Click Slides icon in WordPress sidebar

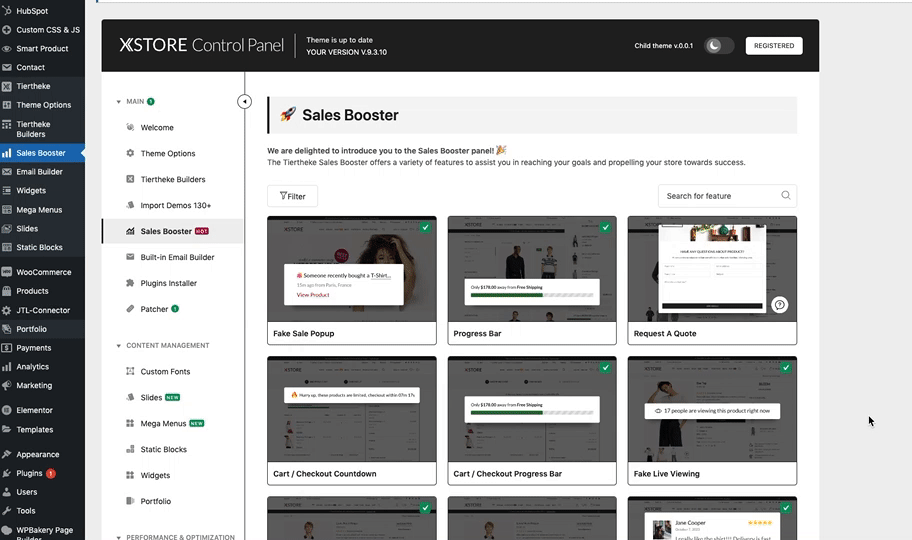tap(7, 229)
